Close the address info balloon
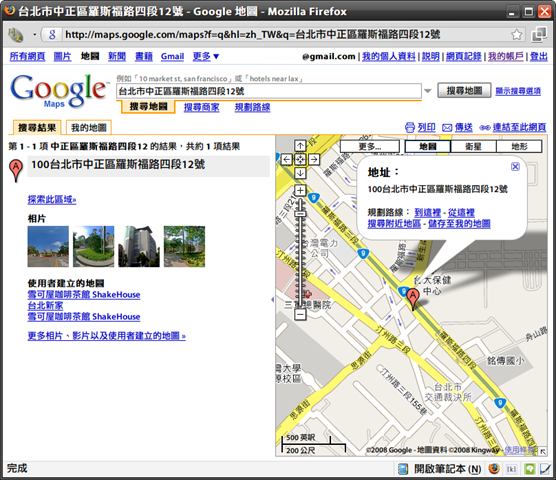The image size is (556, 480). [515, 167]
